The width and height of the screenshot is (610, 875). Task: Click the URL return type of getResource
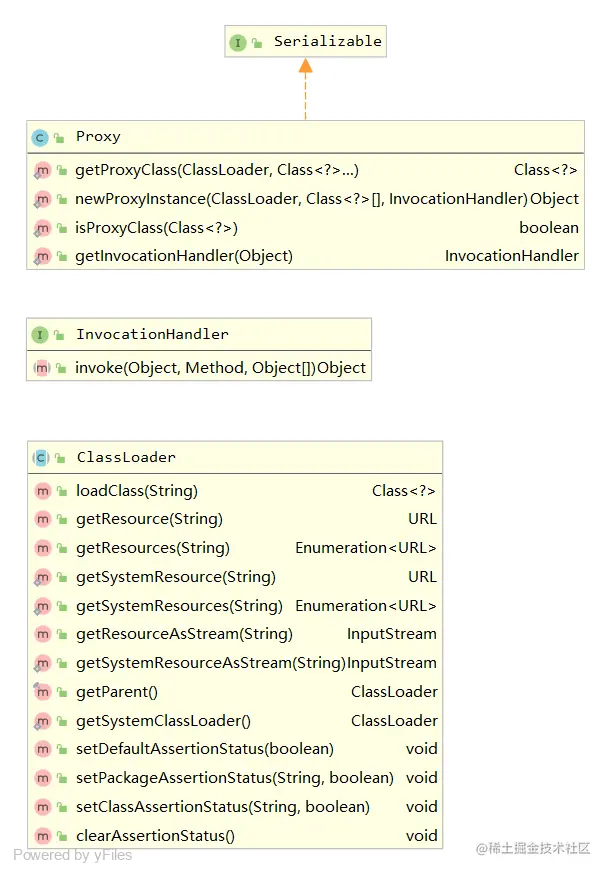click(x=422, y=520)
